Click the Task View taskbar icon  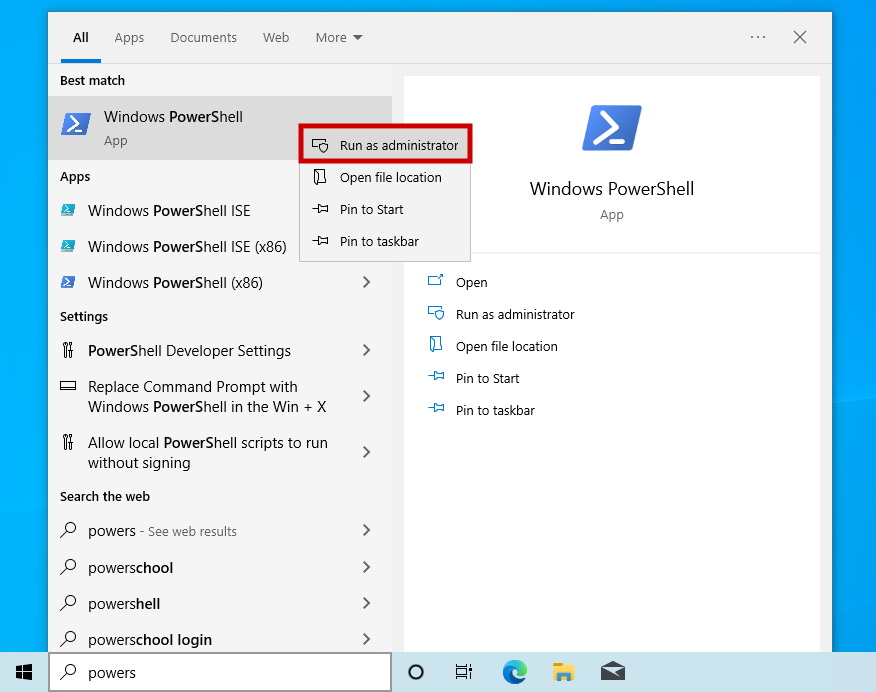(x=464, y=672)
